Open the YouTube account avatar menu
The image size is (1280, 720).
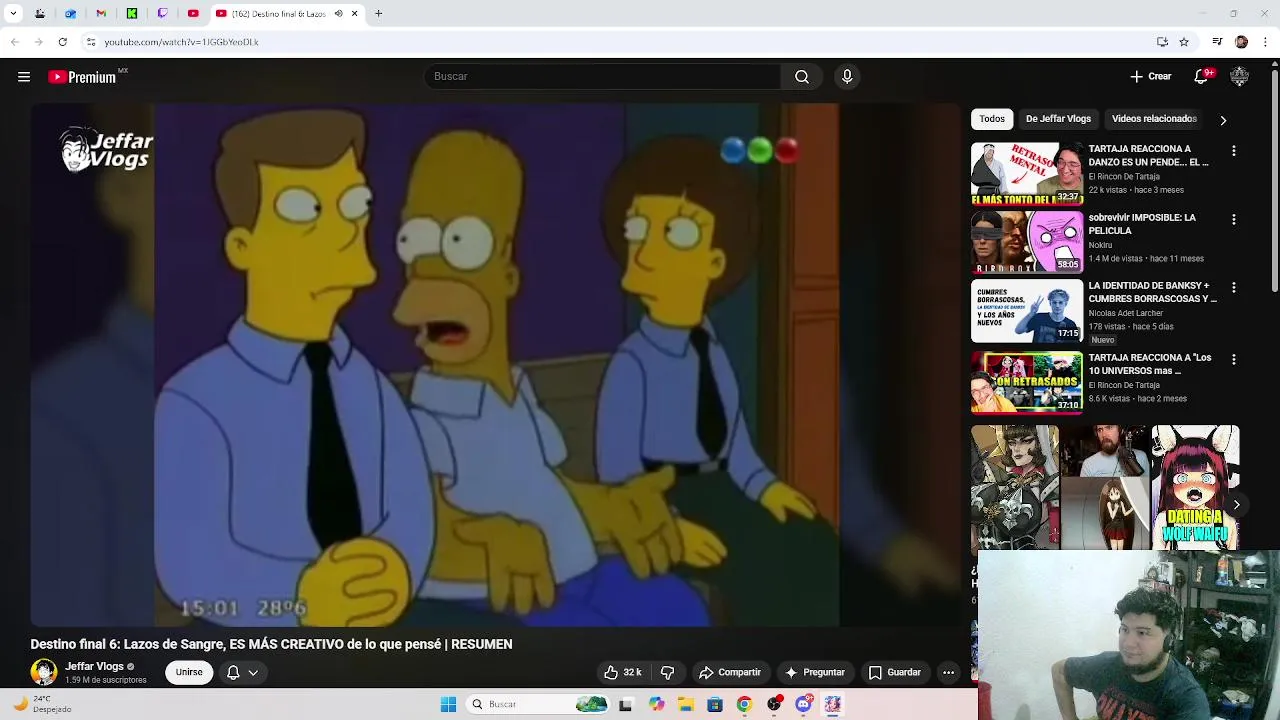coord(1239,77)
